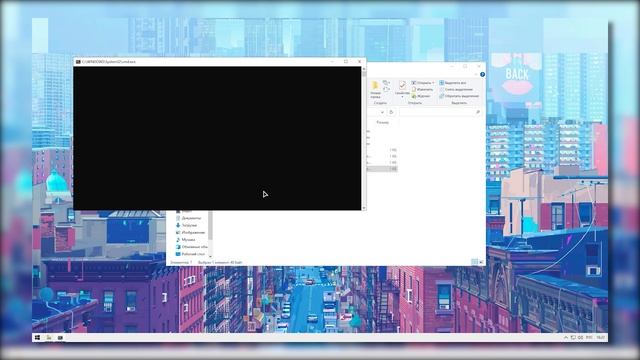Image resolution: width=640 pixels, height=360 pixels.
Task: Switch to the cmd taskbar icon
Action: click(60, 338)
